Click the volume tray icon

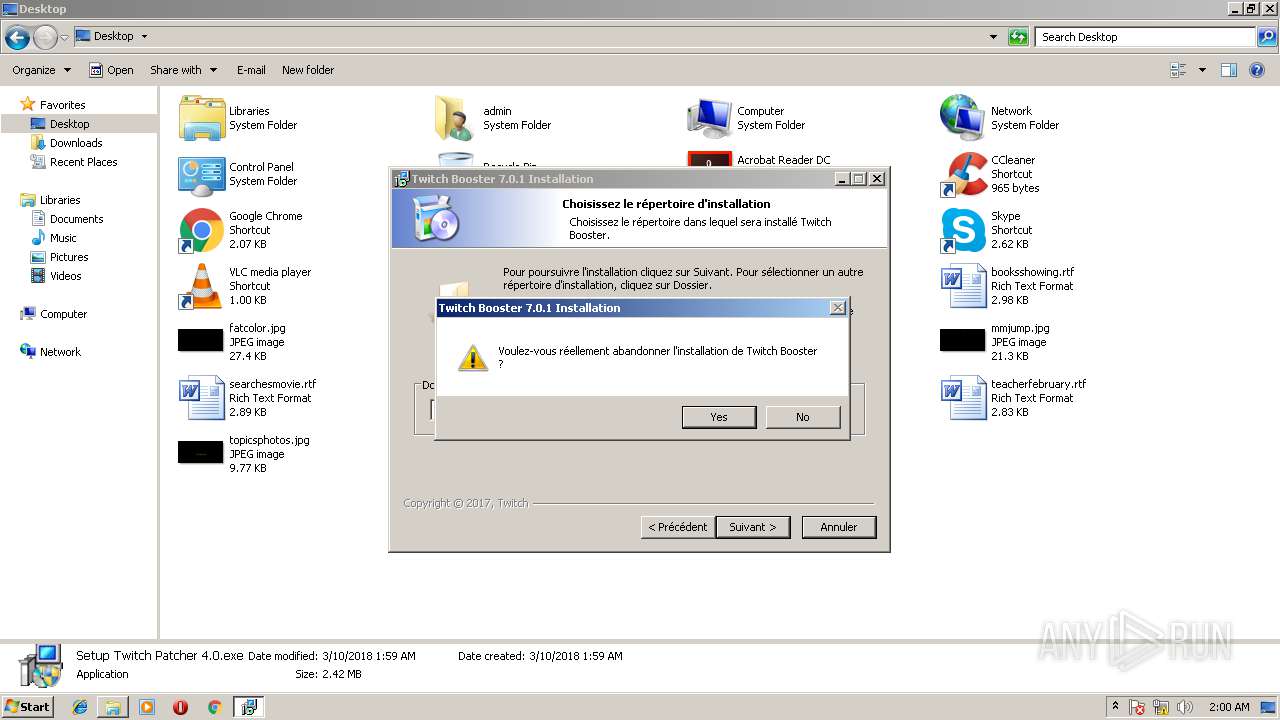pyautogui.click(x=1184, y=707)
